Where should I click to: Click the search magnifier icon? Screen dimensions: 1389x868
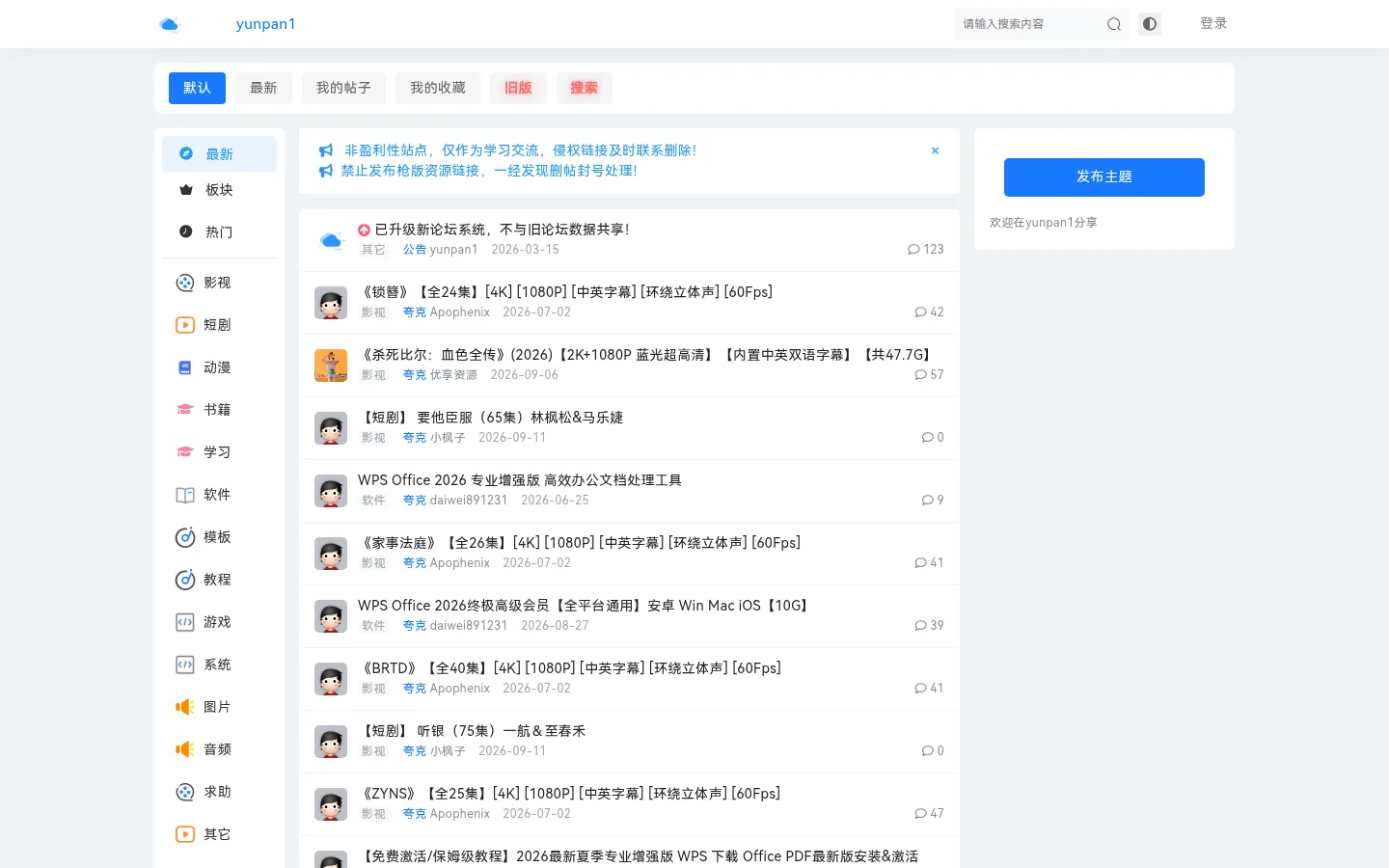pos(1114,24)
